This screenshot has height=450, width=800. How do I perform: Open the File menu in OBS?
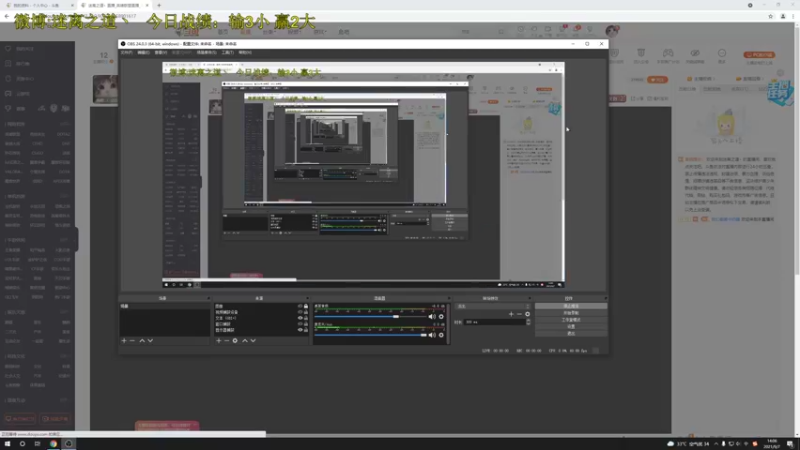[x=127, y=53]
